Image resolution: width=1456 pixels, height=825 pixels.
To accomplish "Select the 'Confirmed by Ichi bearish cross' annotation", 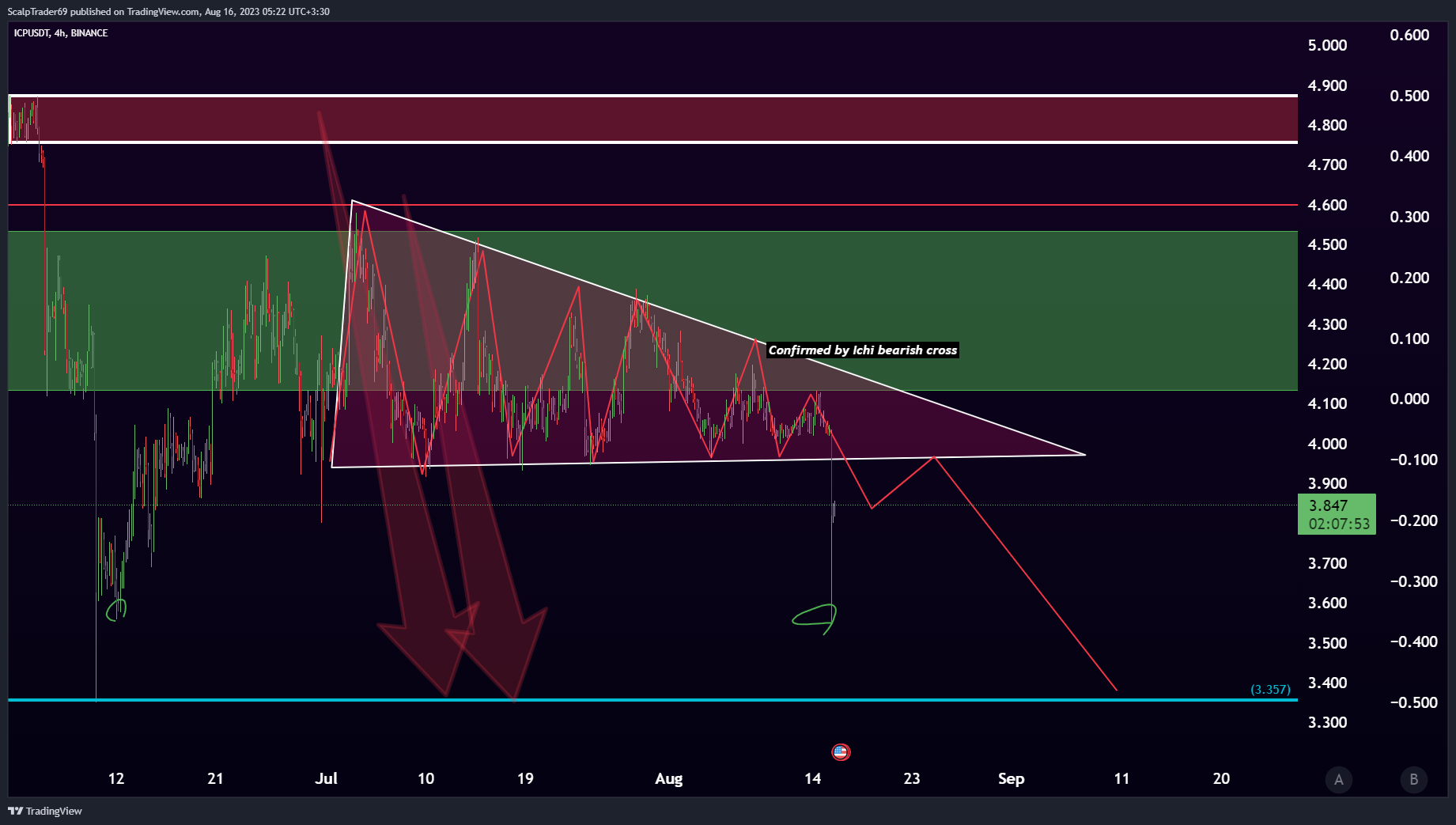I will point(863,350).
